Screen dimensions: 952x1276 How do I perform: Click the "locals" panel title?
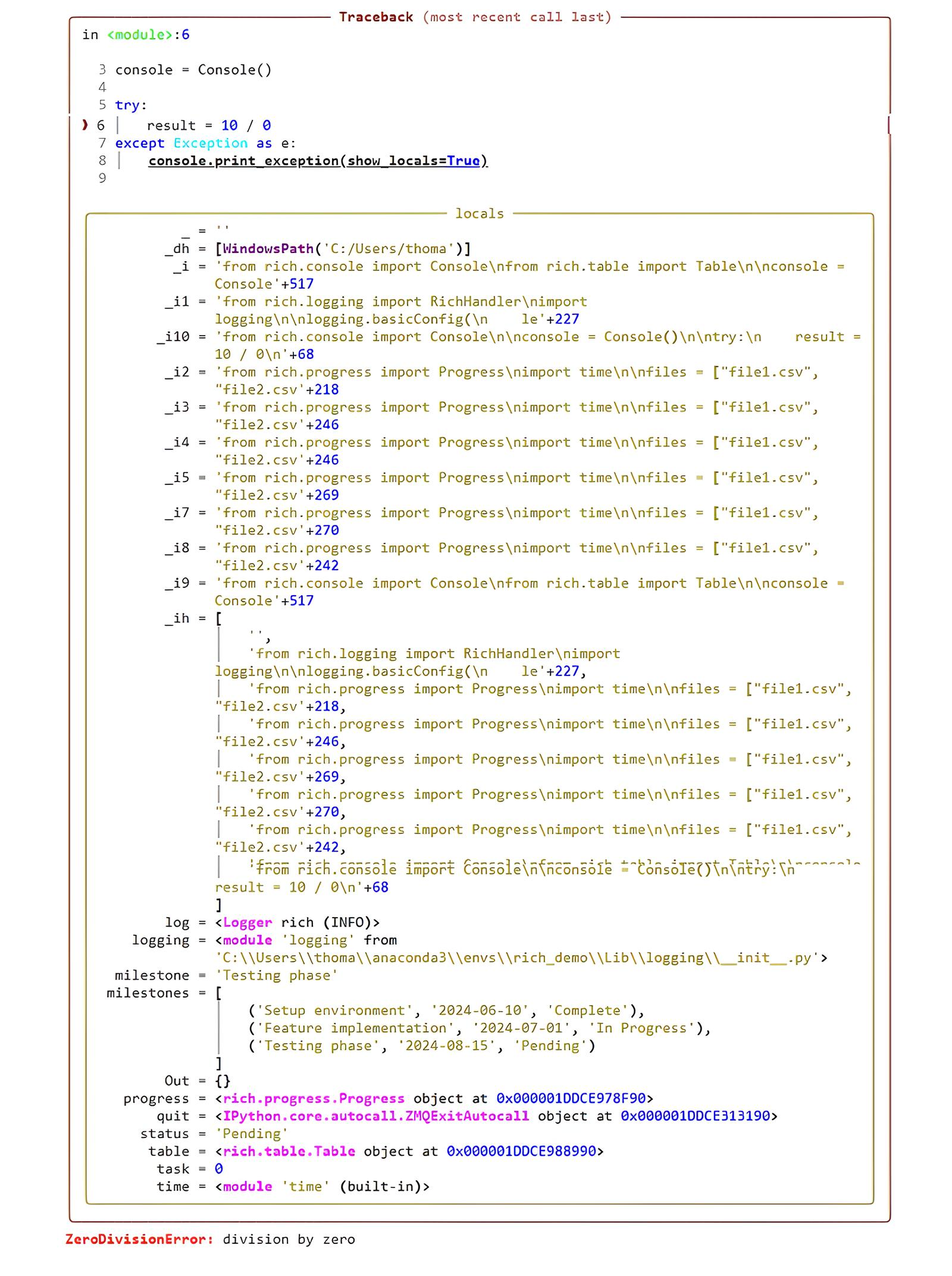pos(480,214)
